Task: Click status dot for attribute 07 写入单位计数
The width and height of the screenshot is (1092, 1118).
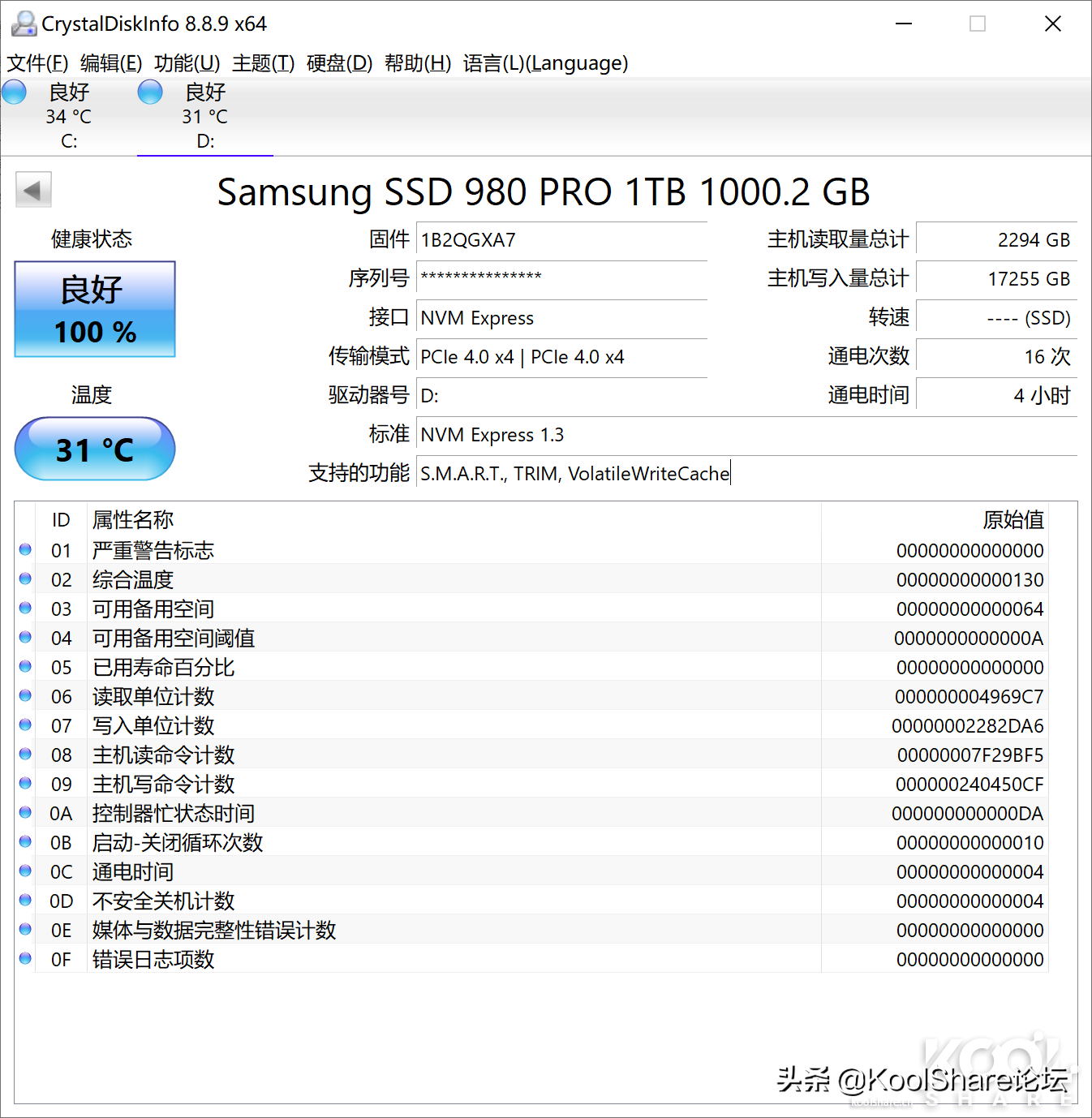Action: pos(25,725)
